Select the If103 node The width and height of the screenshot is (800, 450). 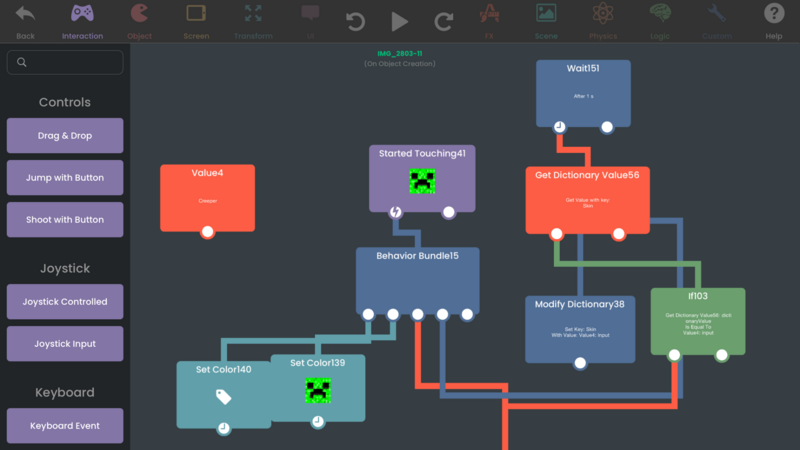click(698, 321)
